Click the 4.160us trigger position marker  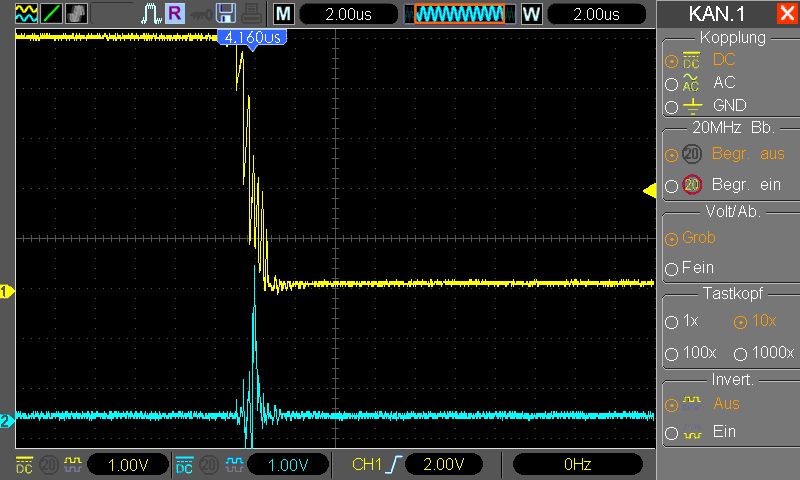(x=252, y=37)
